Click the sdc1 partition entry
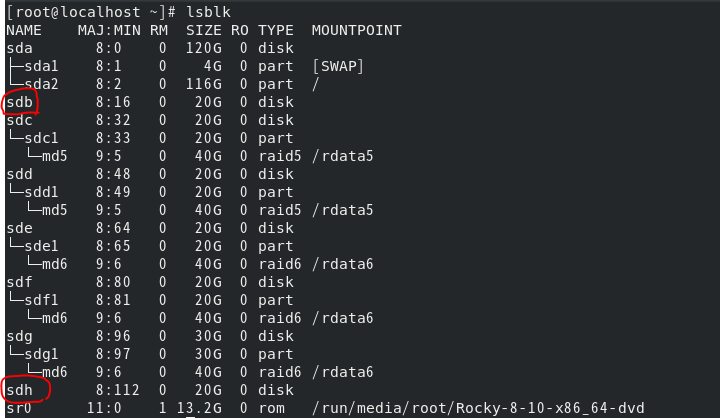Image resolution: width=720 pixels, height=418 pixels. pos(41,138)
